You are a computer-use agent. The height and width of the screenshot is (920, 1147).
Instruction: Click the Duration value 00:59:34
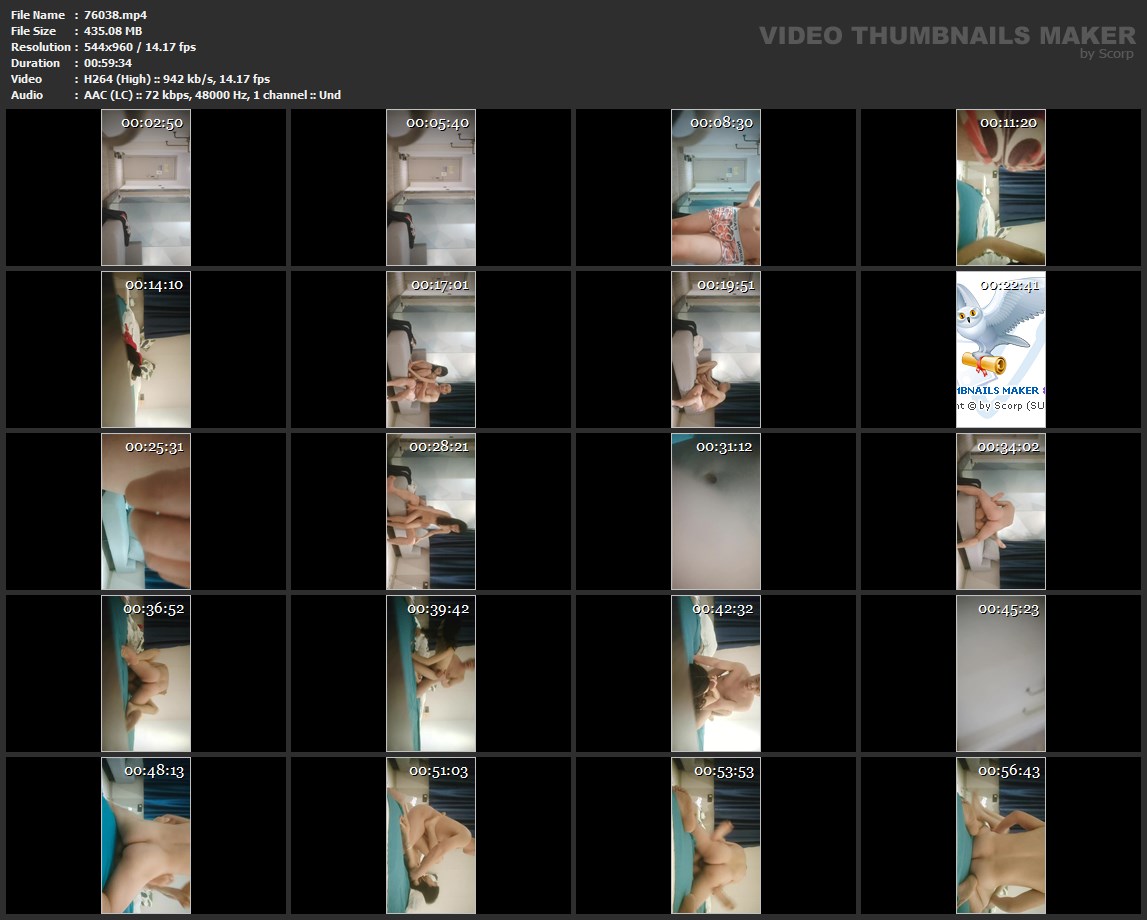pos(108,63)
